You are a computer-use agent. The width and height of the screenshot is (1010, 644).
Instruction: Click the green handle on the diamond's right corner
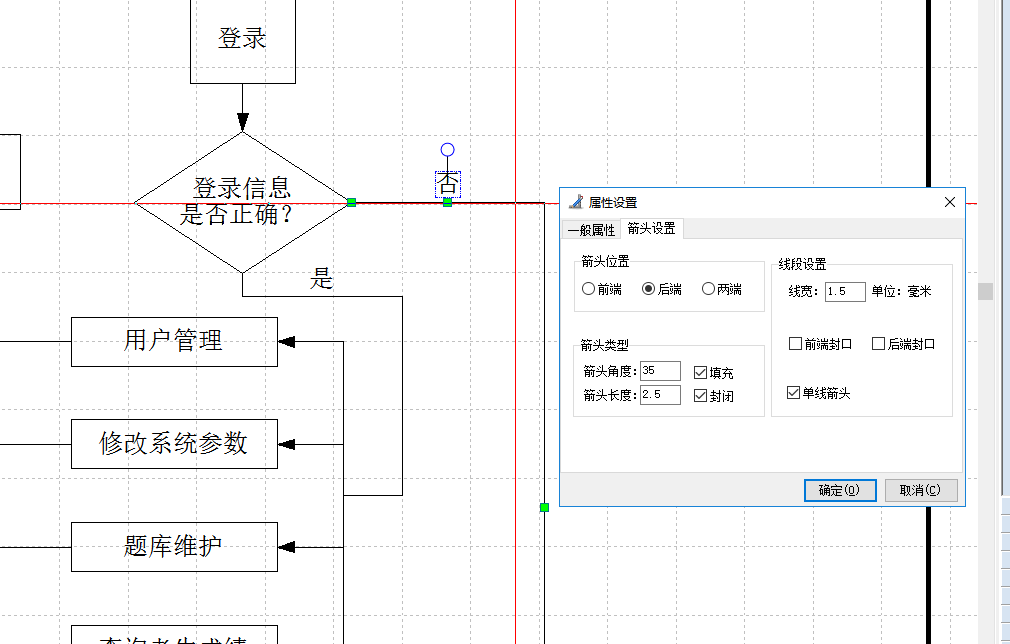pyautogui.click(x=351, y=203)
